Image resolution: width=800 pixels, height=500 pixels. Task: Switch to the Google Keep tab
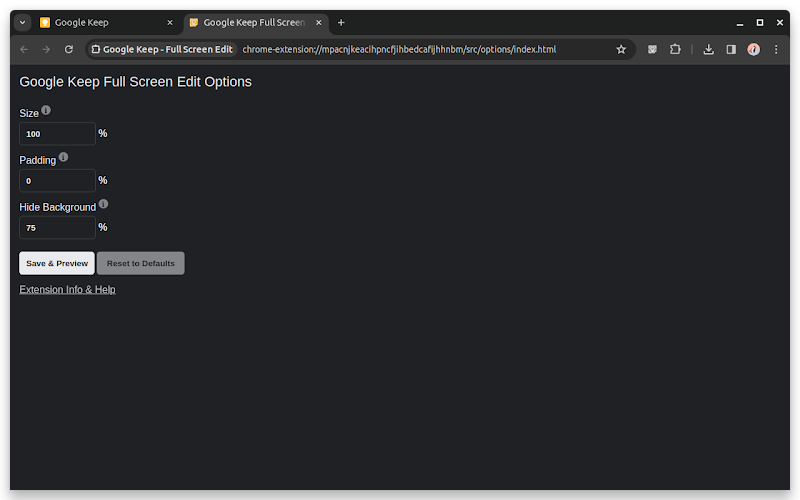click(107, 22)
